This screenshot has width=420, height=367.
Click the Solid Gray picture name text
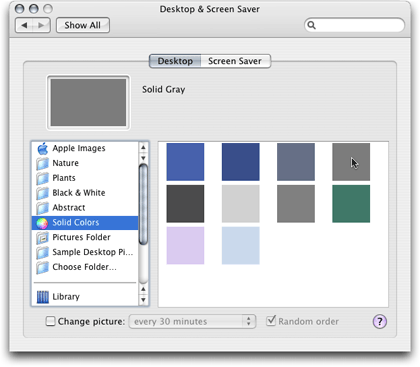164,90
